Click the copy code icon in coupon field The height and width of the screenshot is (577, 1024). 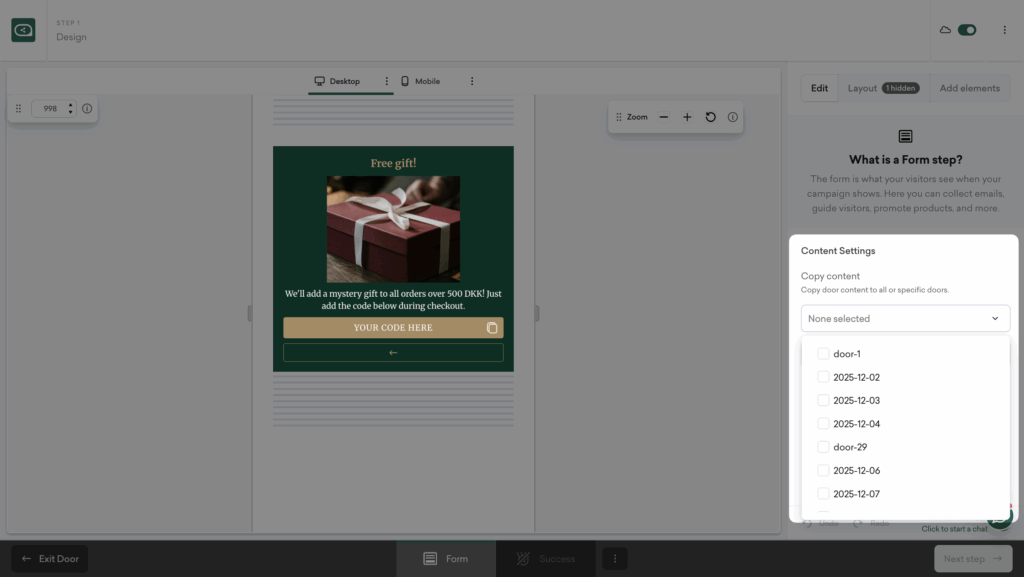pyautogui.click(x=491, y=328)
